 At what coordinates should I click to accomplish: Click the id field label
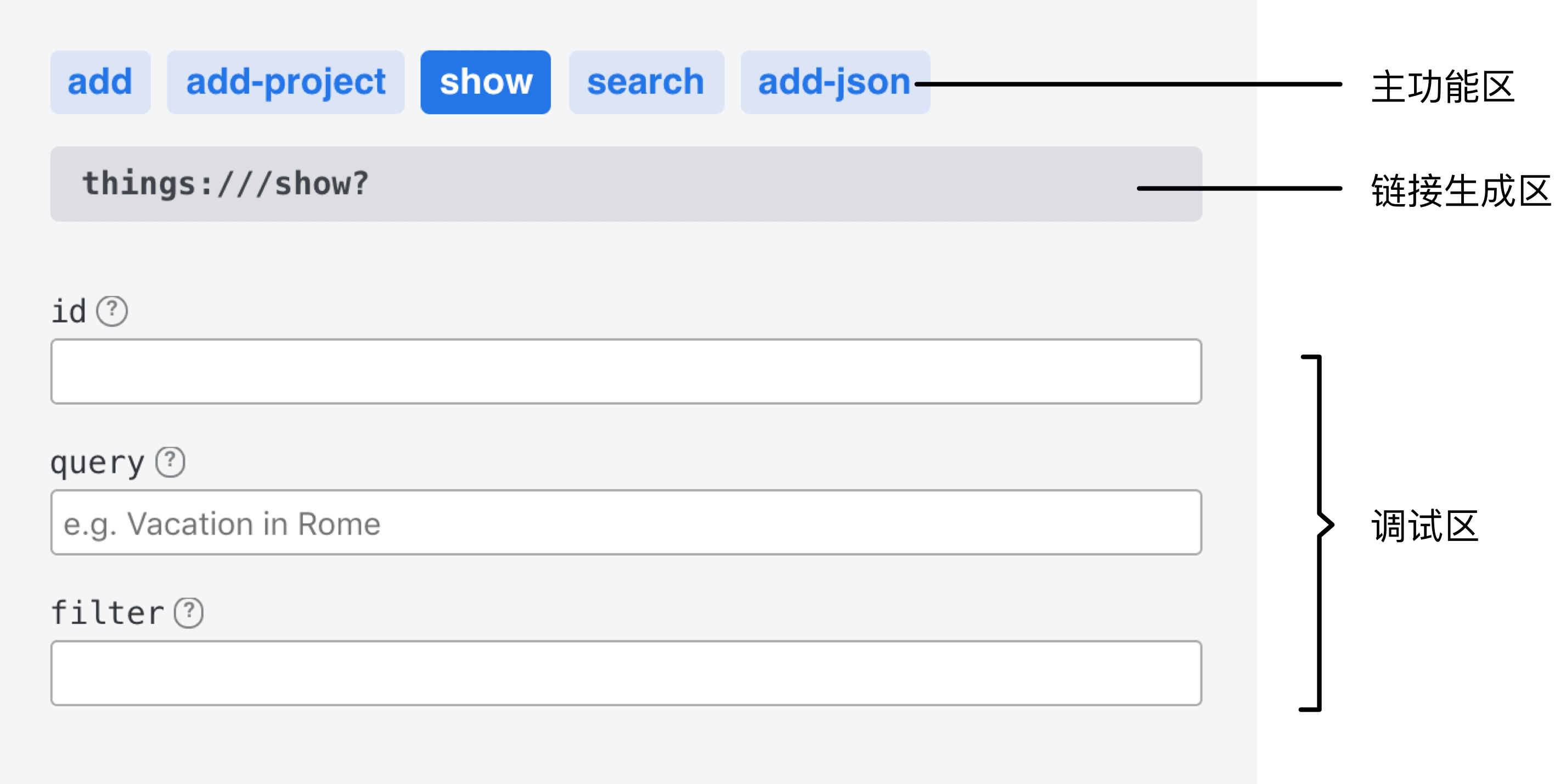69,311
